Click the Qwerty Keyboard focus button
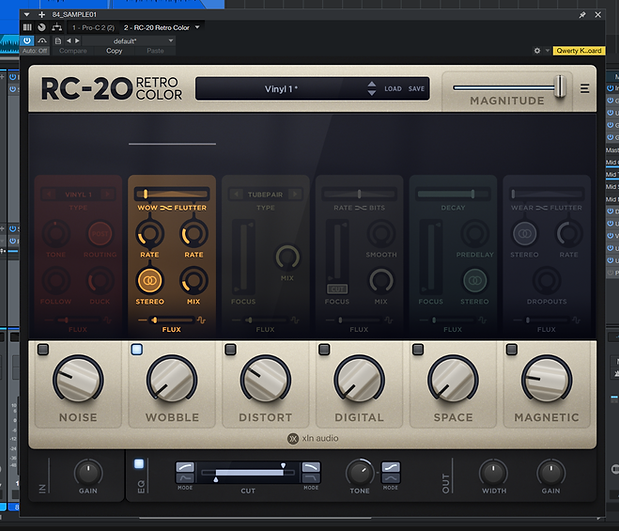 coord(579,51)
